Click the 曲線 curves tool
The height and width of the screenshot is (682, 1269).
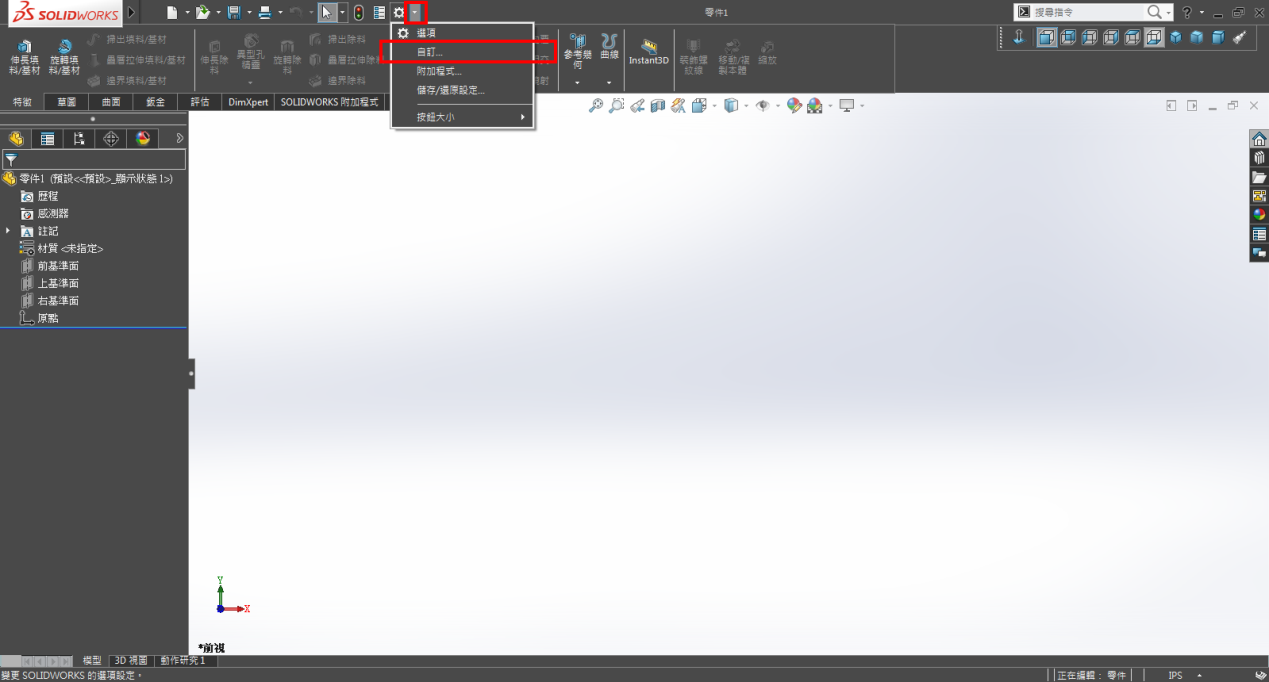(609, 47)
